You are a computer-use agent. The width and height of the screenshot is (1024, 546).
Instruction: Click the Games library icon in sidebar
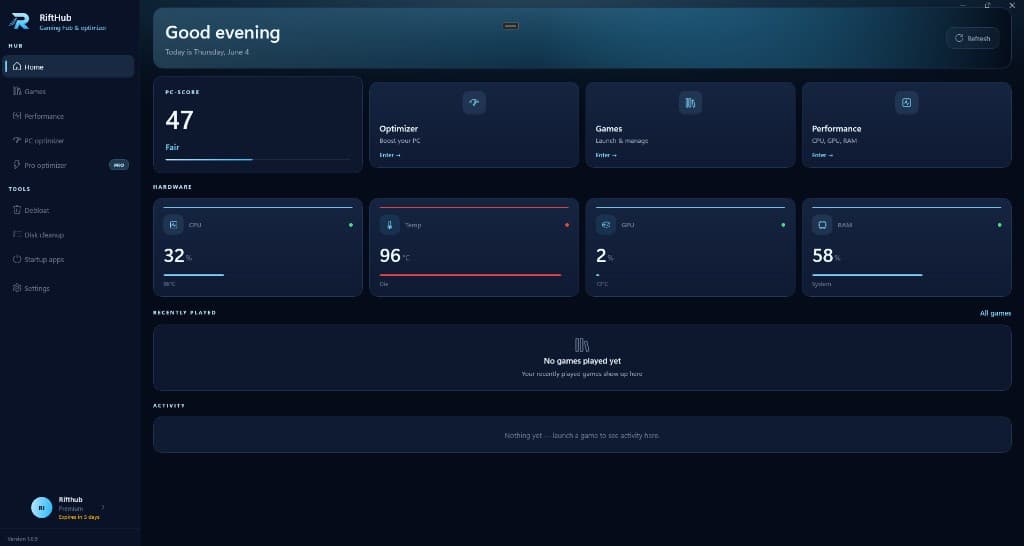tap(17, 91)
